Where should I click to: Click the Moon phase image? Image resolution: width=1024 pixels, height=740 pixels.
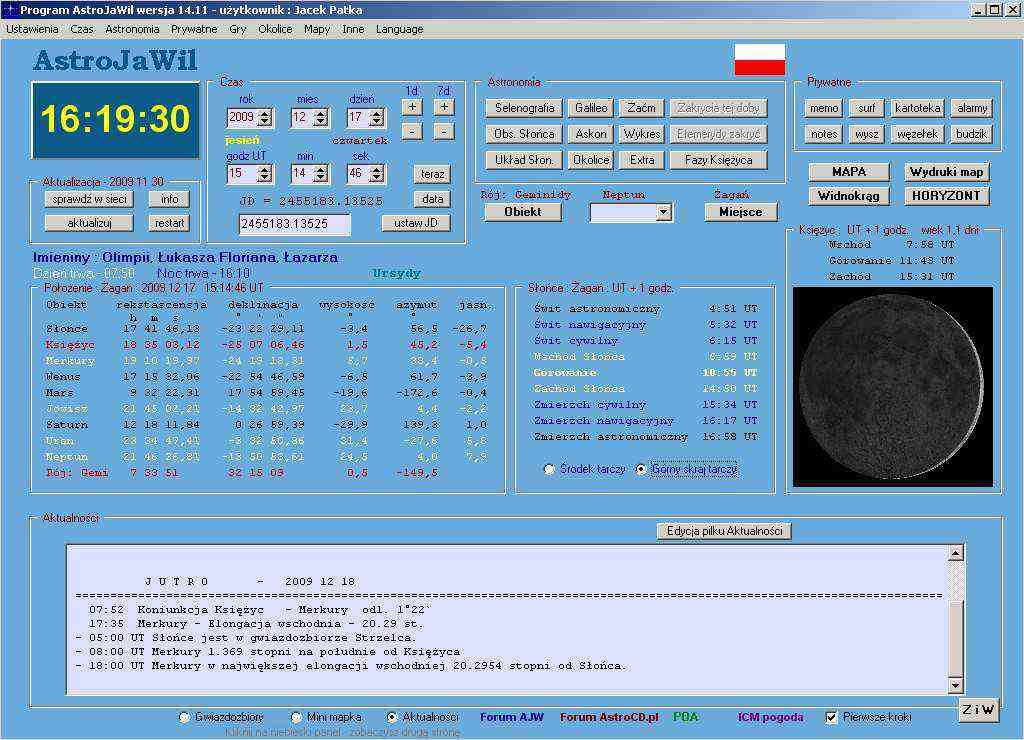pyautogui.click(x=892, y=387)
